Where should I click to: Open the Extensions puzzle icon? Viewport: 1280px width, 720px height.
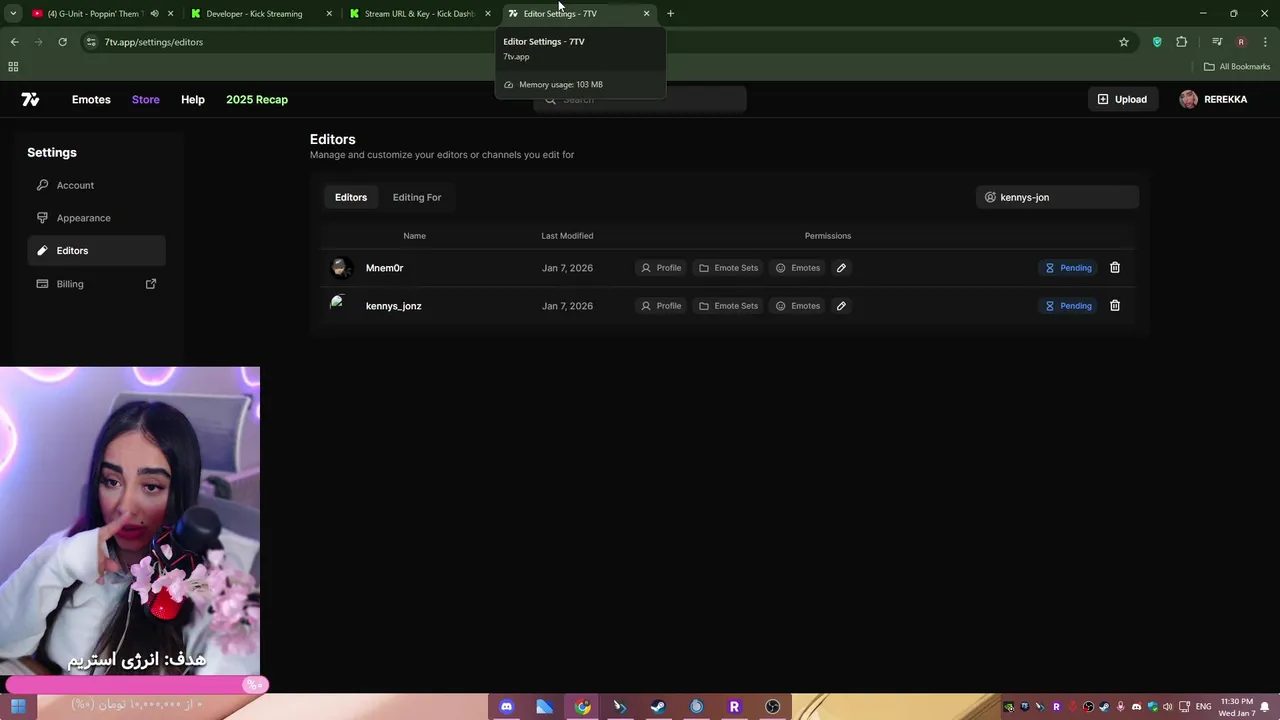1182,42
